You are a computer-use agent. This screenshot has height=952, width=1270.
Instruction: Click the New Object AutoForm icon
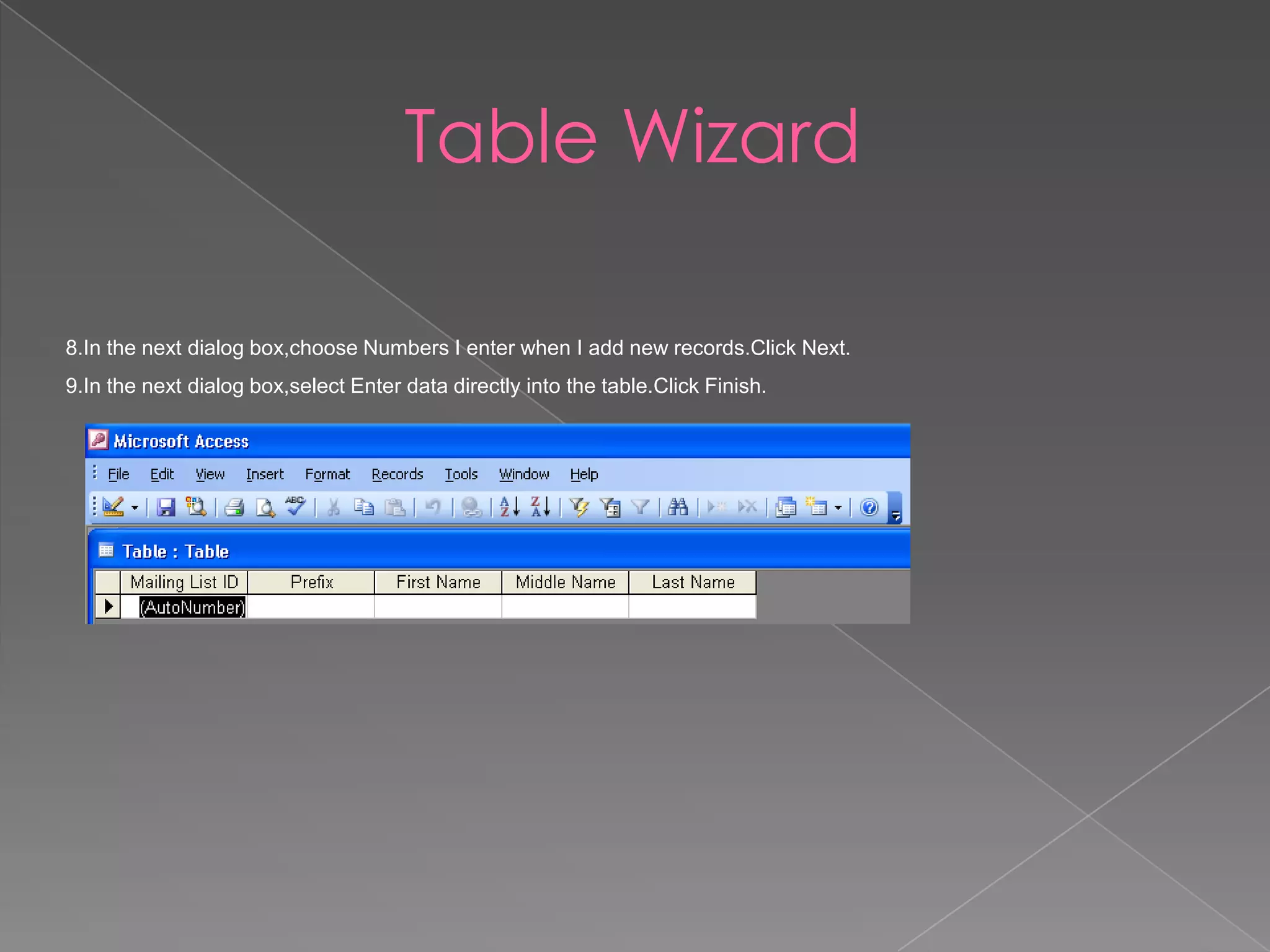click(x=817, y=507)
